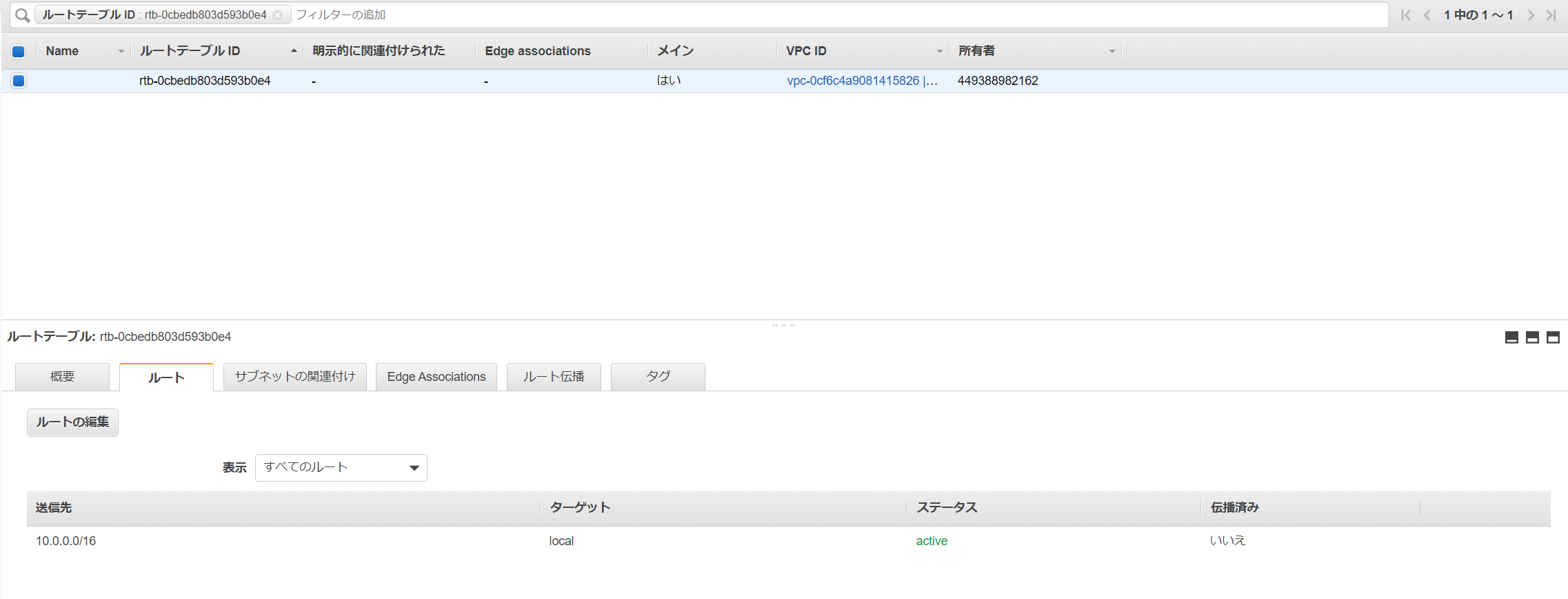Click the 明示的に関連付けられた column header
Image resolution: width=1568 pixels, height=599 pixels.
point(379,51)
